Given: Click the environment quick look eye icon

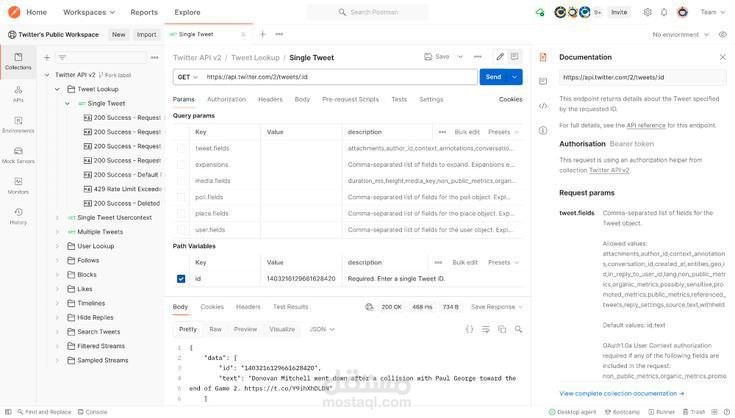Looking at the screenshot, I should point(722,35).
